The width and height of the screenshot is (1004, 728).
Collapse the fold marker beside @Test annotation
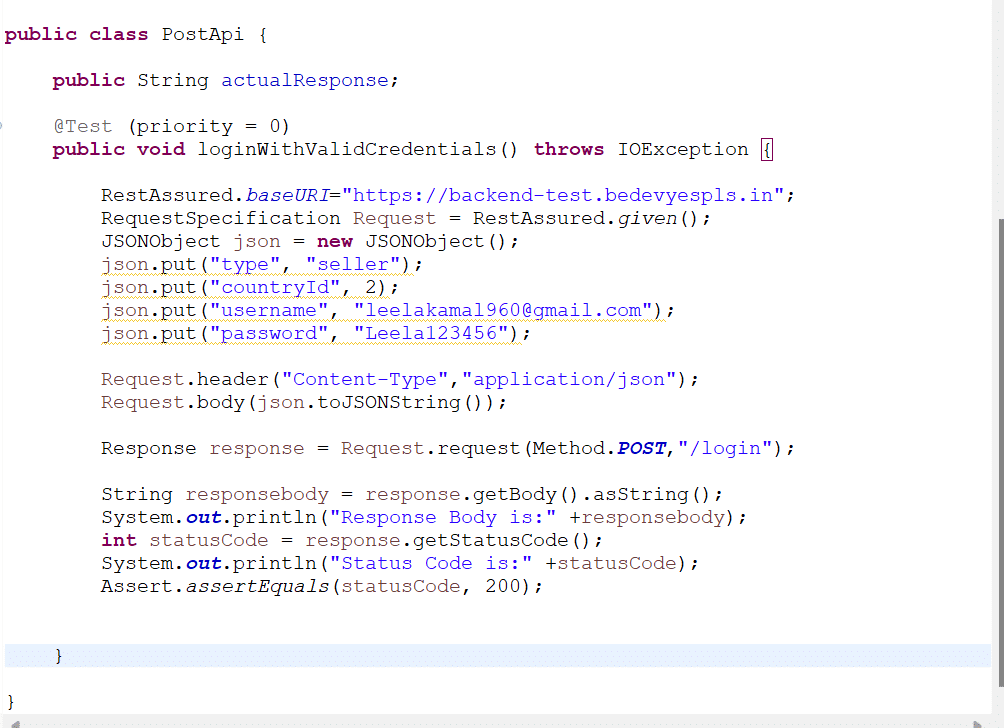1,126
